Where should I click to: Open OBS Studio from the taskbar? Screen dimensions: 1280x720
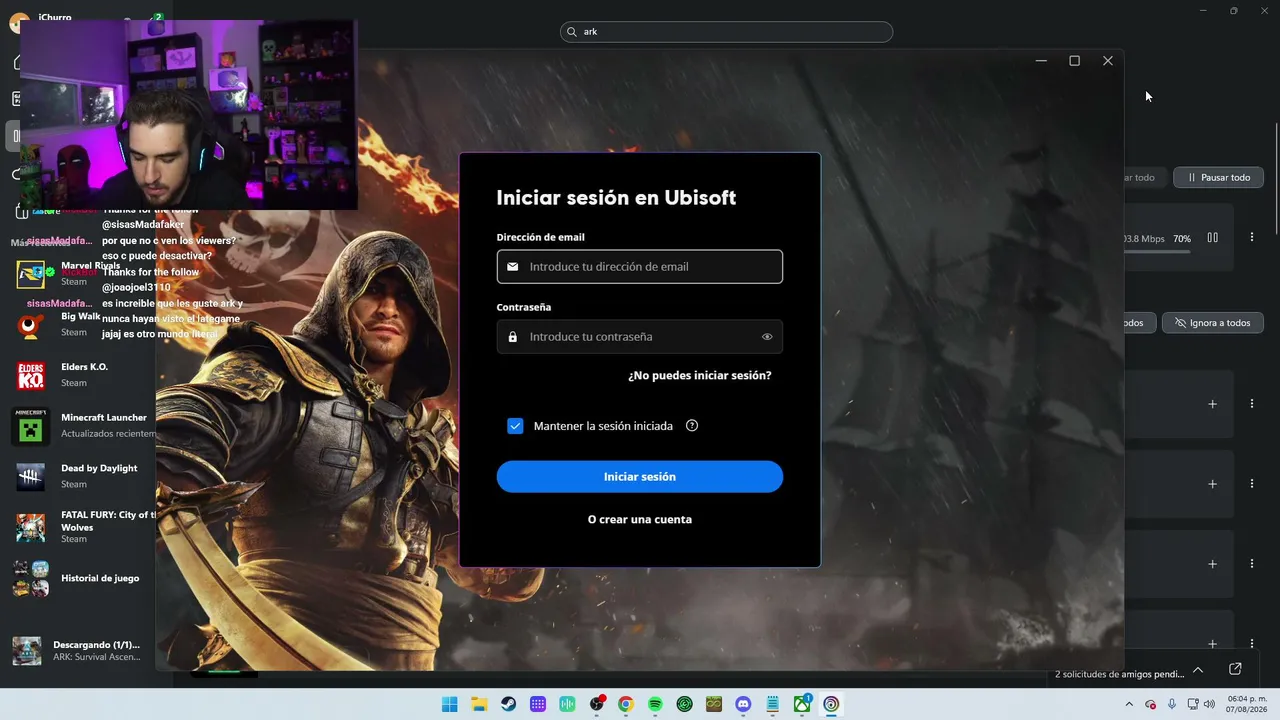[x=597, y=704]
